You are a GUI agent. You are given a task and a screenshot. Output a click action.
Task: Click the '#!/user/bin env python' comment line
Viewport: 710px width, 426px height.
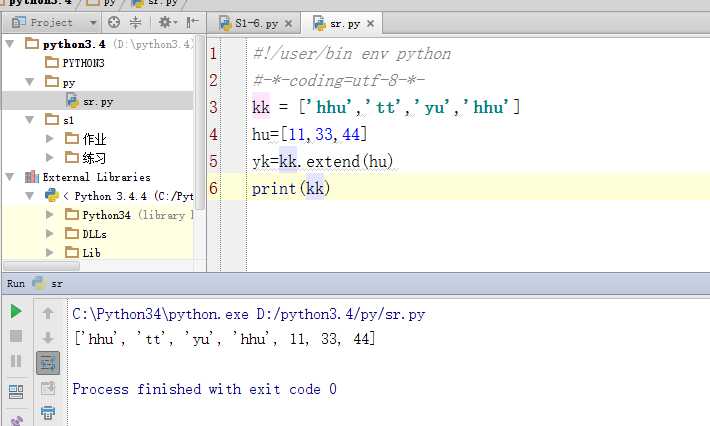click(352, 54)
